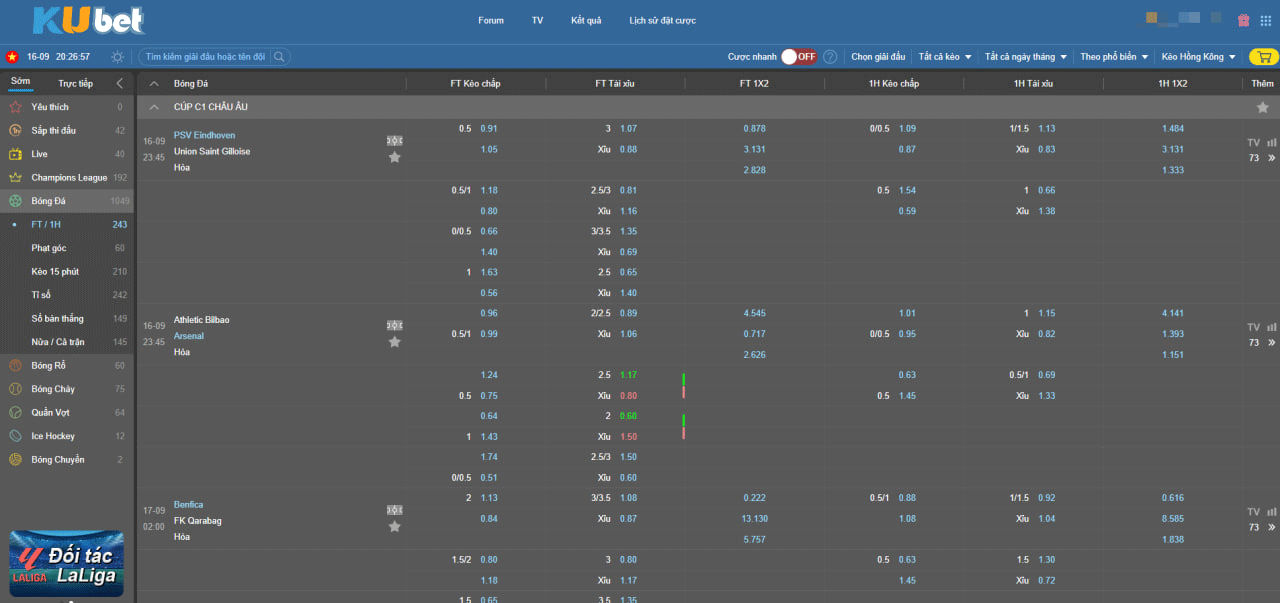Switch to the Trực tiếp tab
The width and height of the screenshot is (1280, 603).
click(75, 83)
